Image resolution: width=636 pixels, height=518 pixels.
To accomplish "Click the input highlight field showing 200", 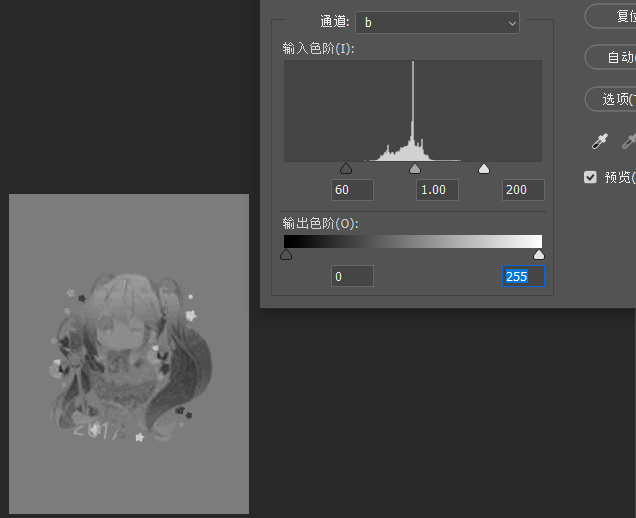I will 523,190.
